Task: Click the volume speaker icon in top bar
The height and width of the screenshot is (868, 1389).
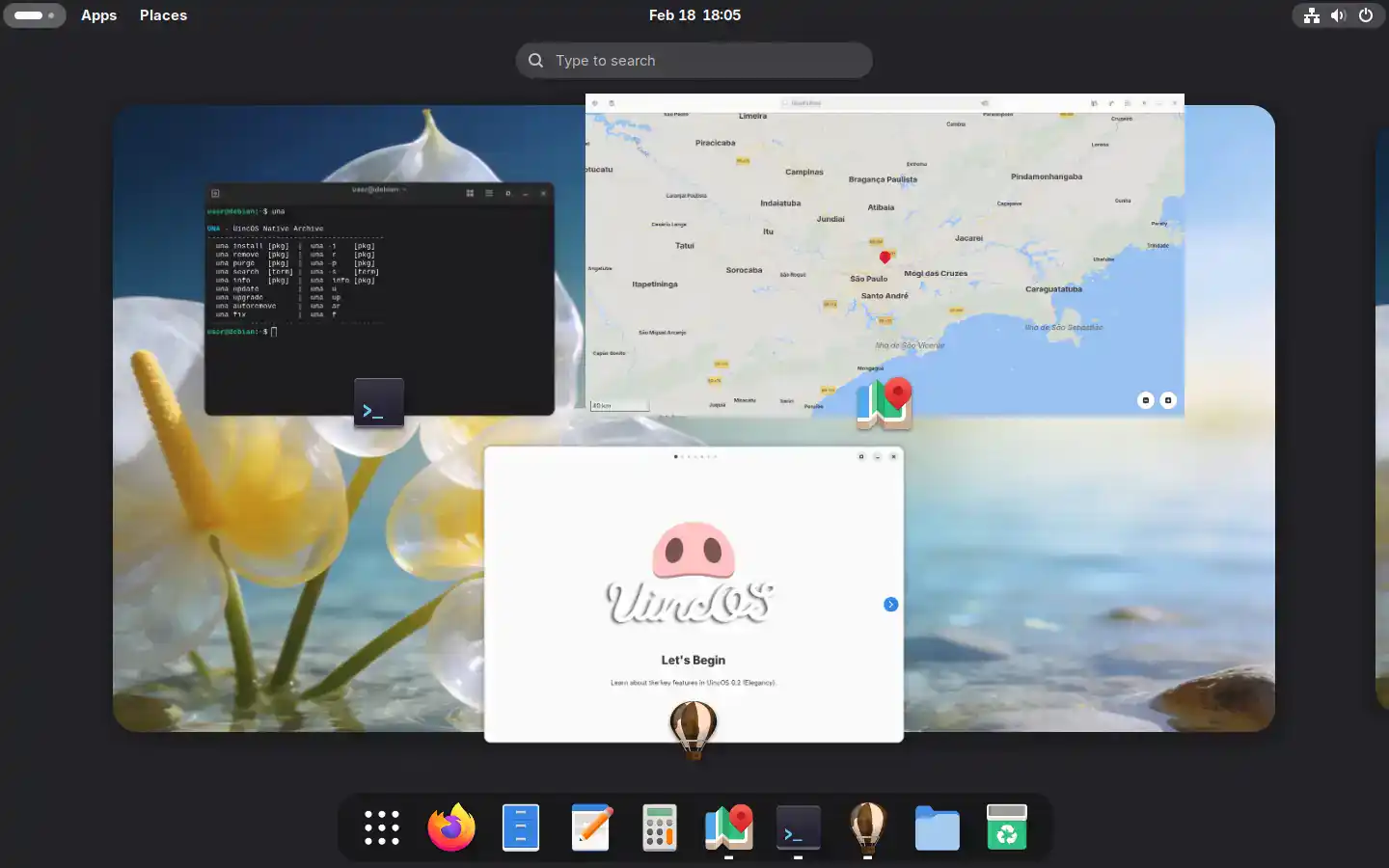Action: 1338,15
